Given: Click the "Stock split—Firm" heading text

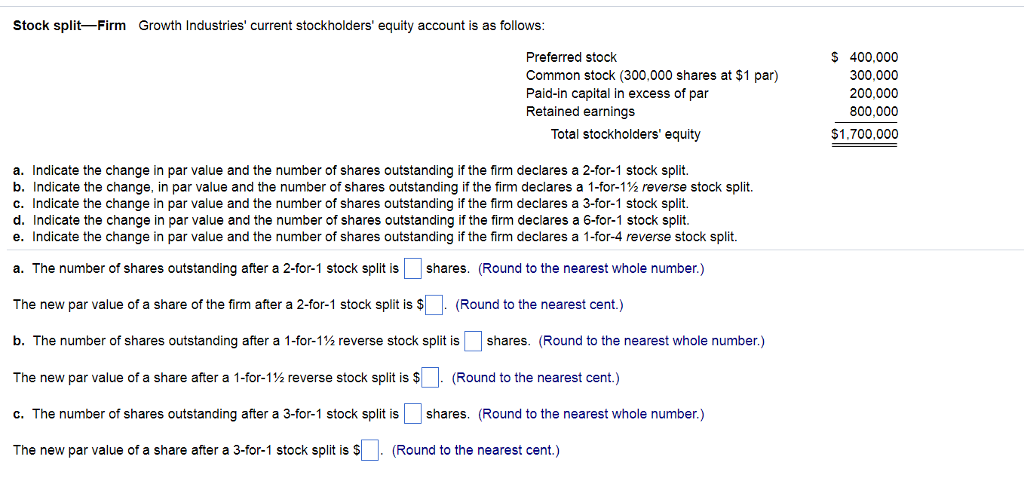Looking at the screenshot, I should (x=69, y=26).
